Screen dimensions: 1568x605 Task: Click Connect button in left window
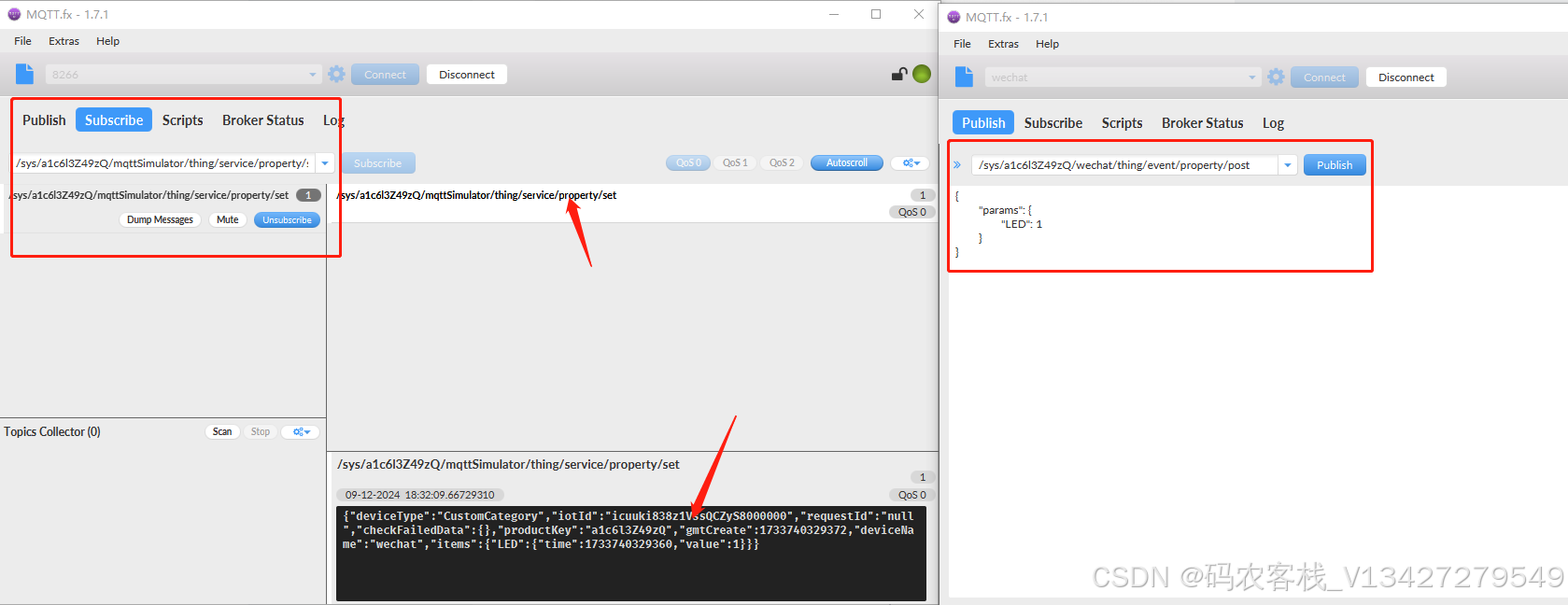tap(386, 75)
